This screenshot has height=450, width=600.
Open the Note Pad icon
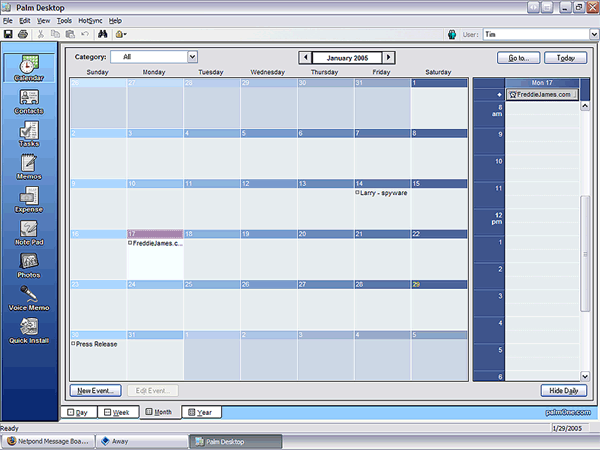(29, 231)
